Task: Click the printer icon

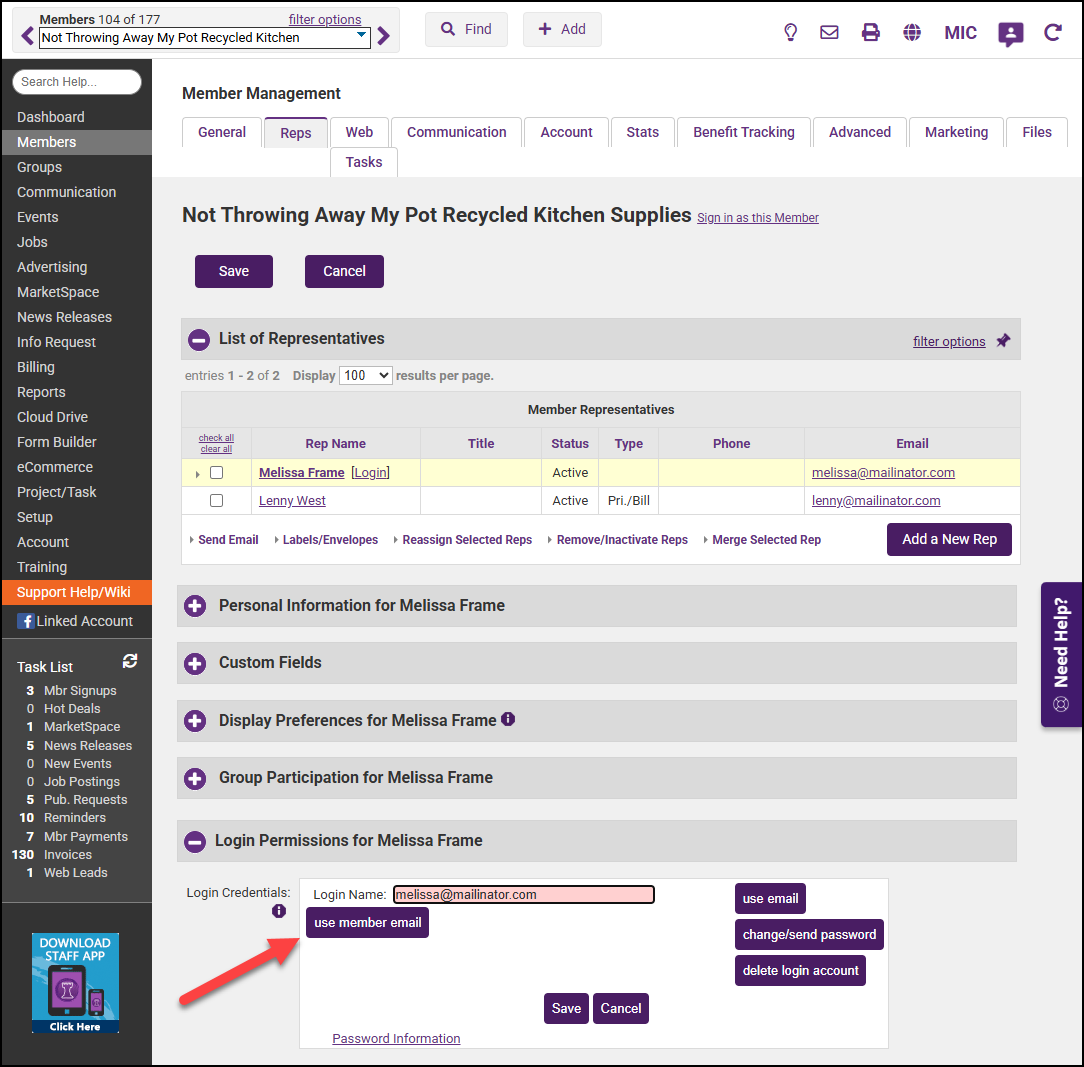Action: (871, 32)
